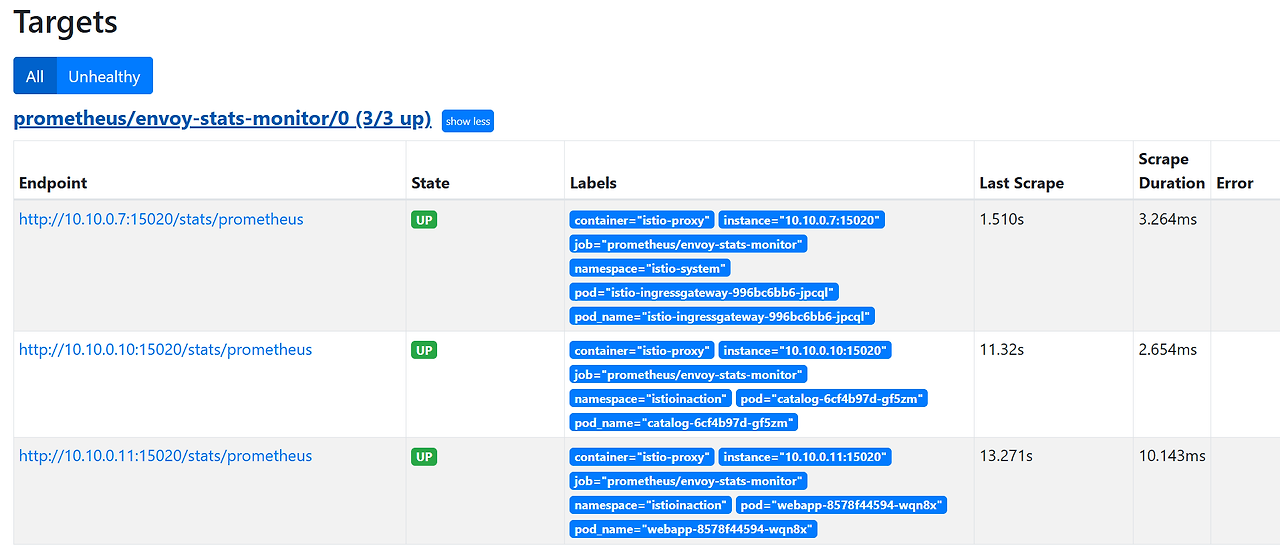The image size is (1280, 546).
Task: Click the pod="webapp-8578f44594-wqn8x" label
Action: tap(841, 505)
